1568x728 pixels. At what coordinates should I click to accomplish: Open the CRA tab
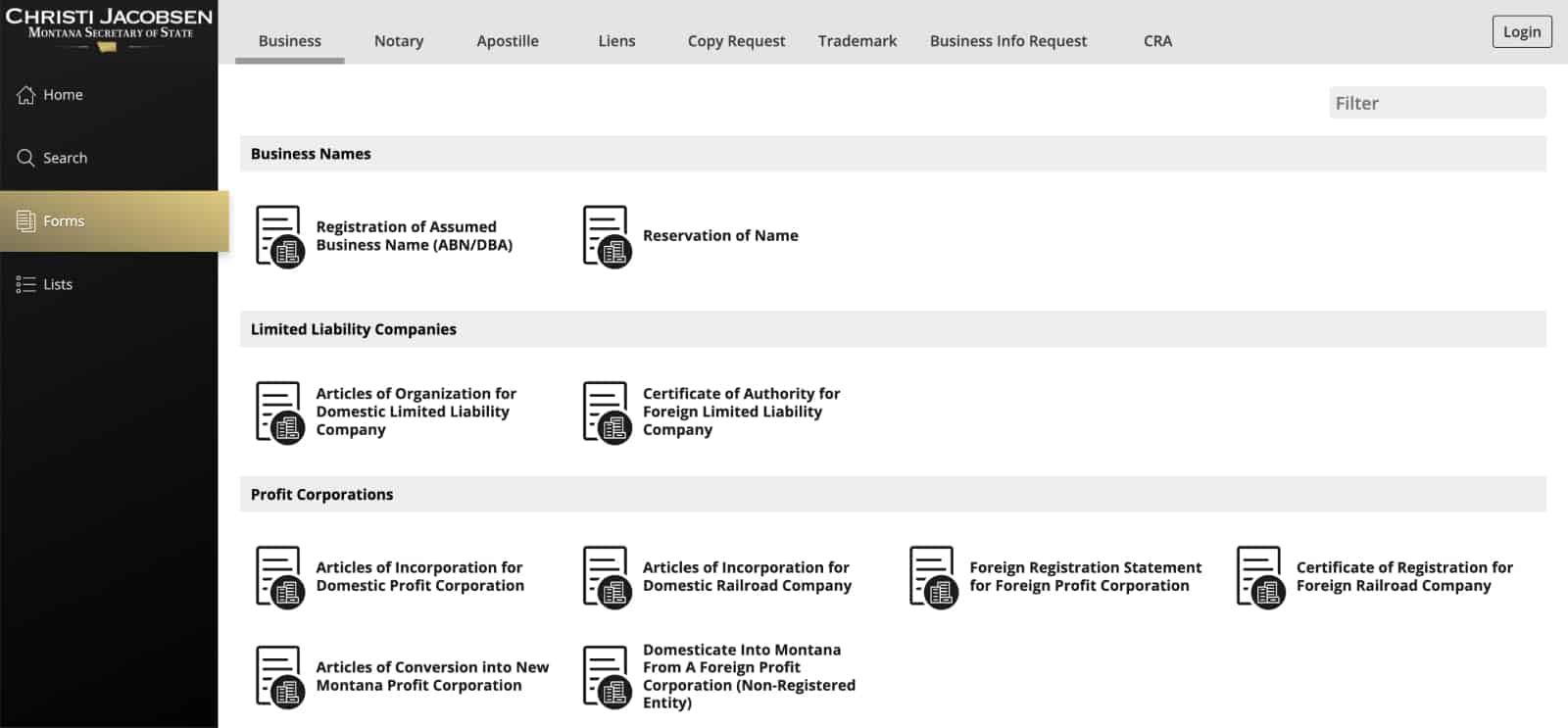[1157, 41]
